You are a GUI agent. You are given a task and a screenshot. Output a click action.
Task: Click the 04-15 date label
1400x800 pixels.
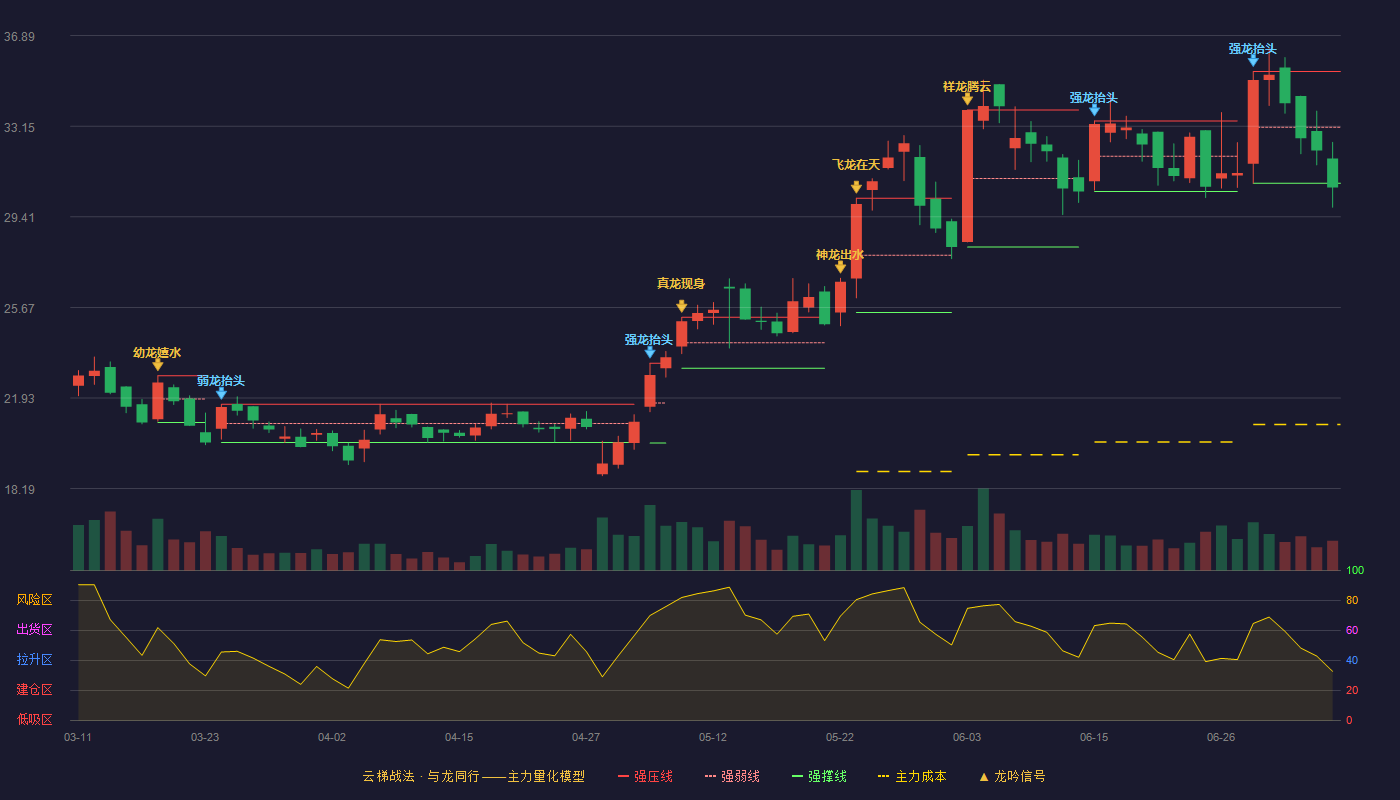click(459, 737)
